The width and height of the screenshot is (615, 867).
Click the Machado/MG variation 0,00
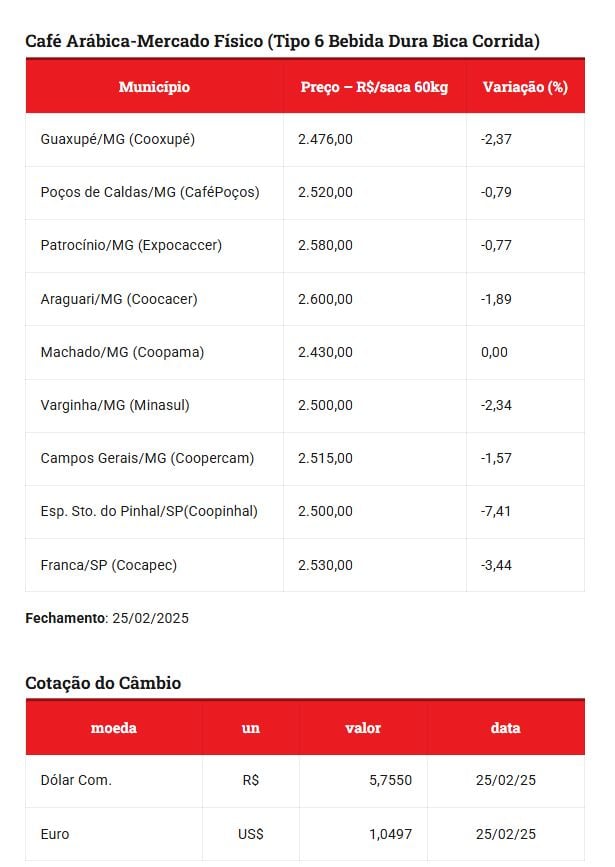(494, 352)
